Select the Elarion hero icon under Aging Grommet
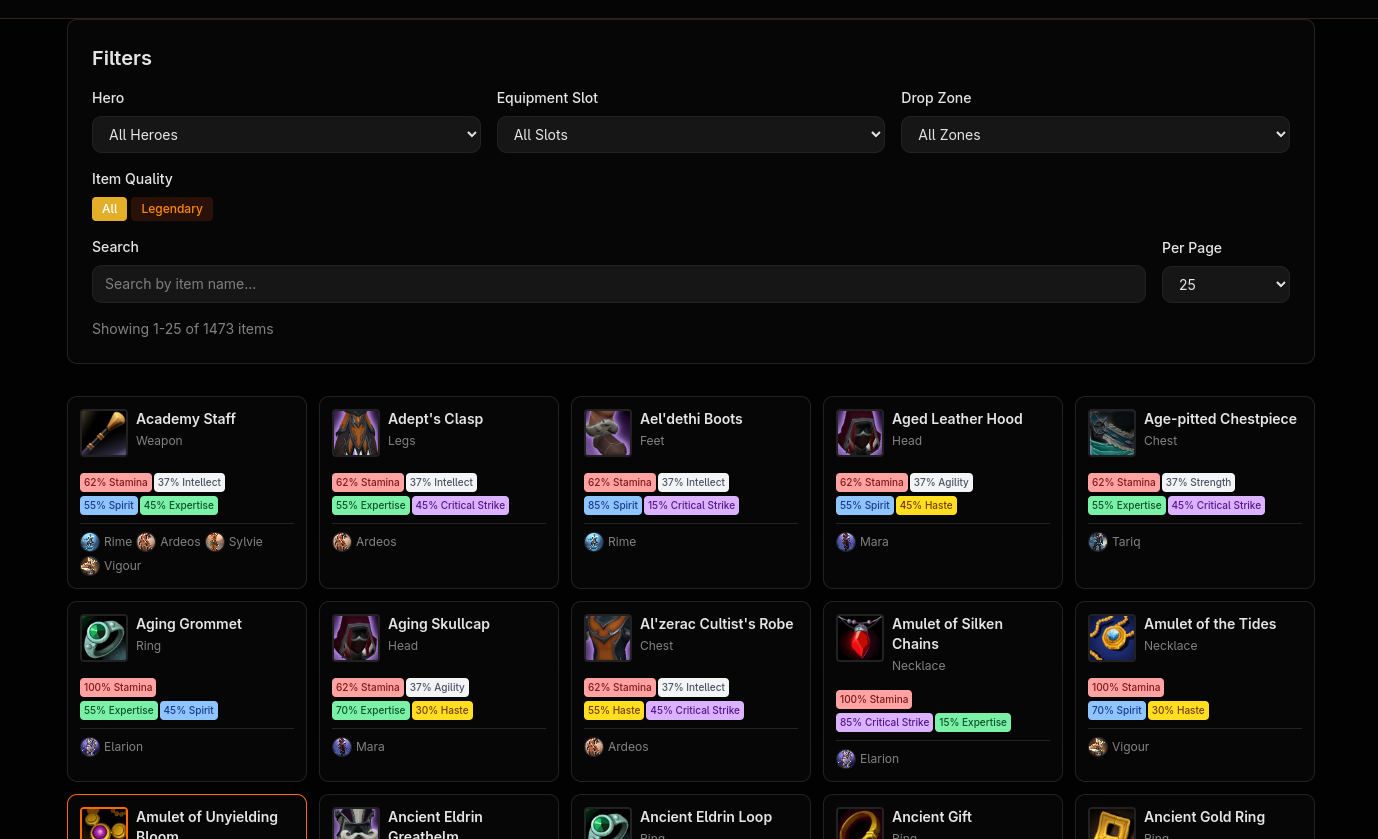Image resolution: width=1378 pixels, height=839 pixels. point(90,746)
